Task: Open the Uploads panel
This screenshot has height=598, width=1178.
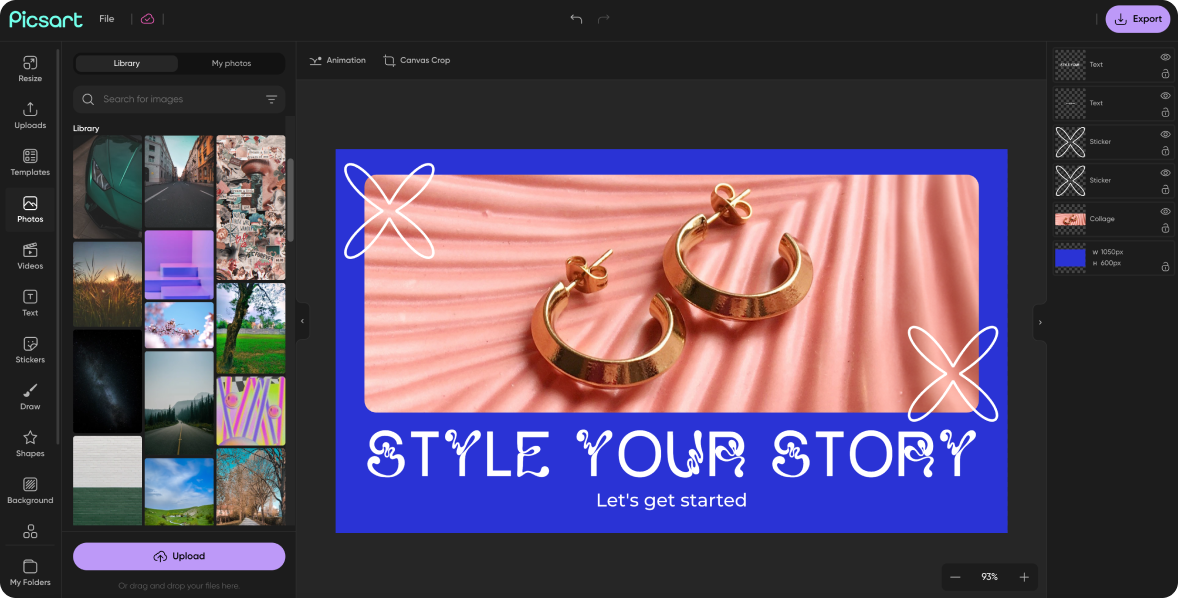Action: coord(30,116)
